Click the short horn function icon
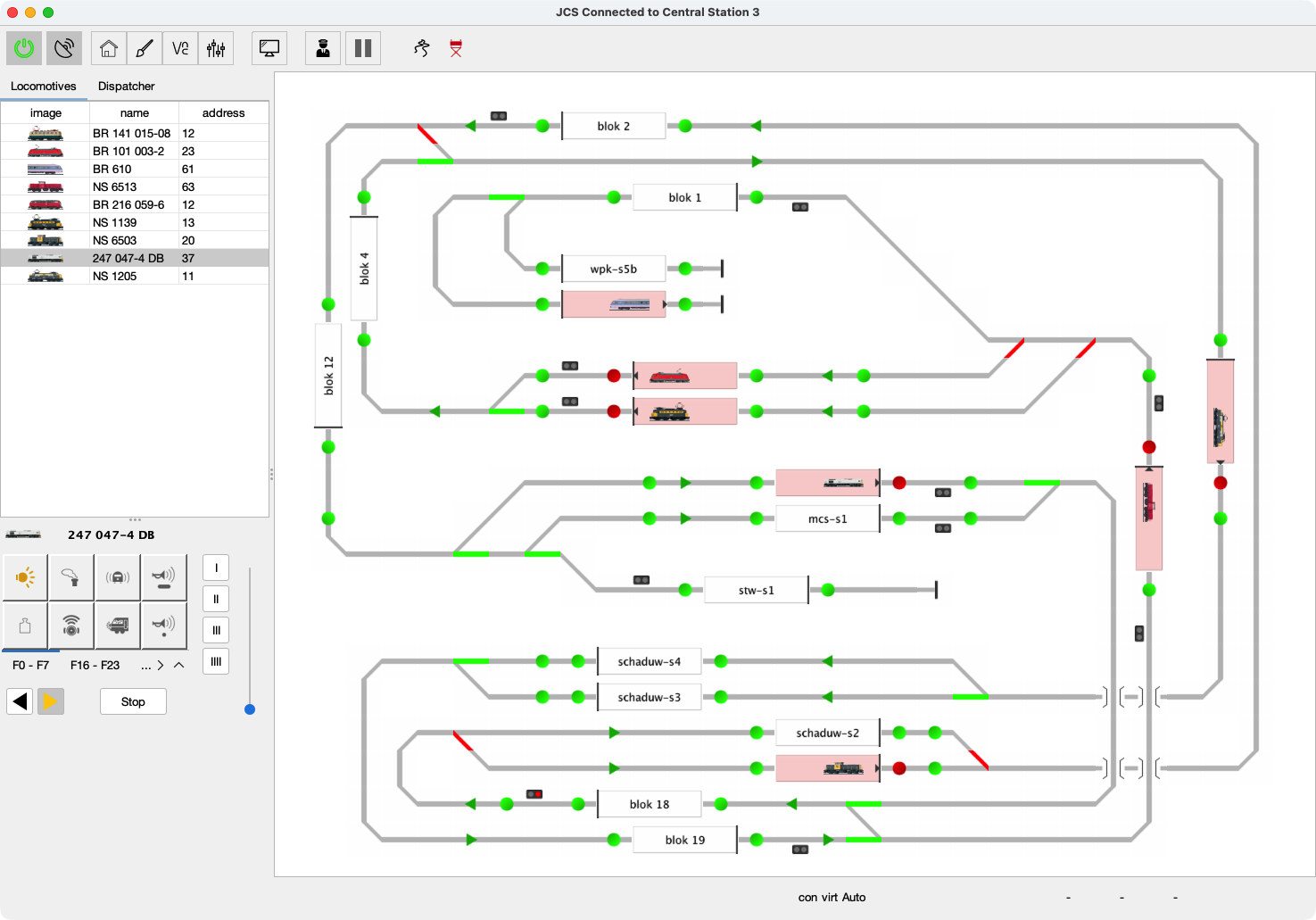1316x920 pixels. 164,626
